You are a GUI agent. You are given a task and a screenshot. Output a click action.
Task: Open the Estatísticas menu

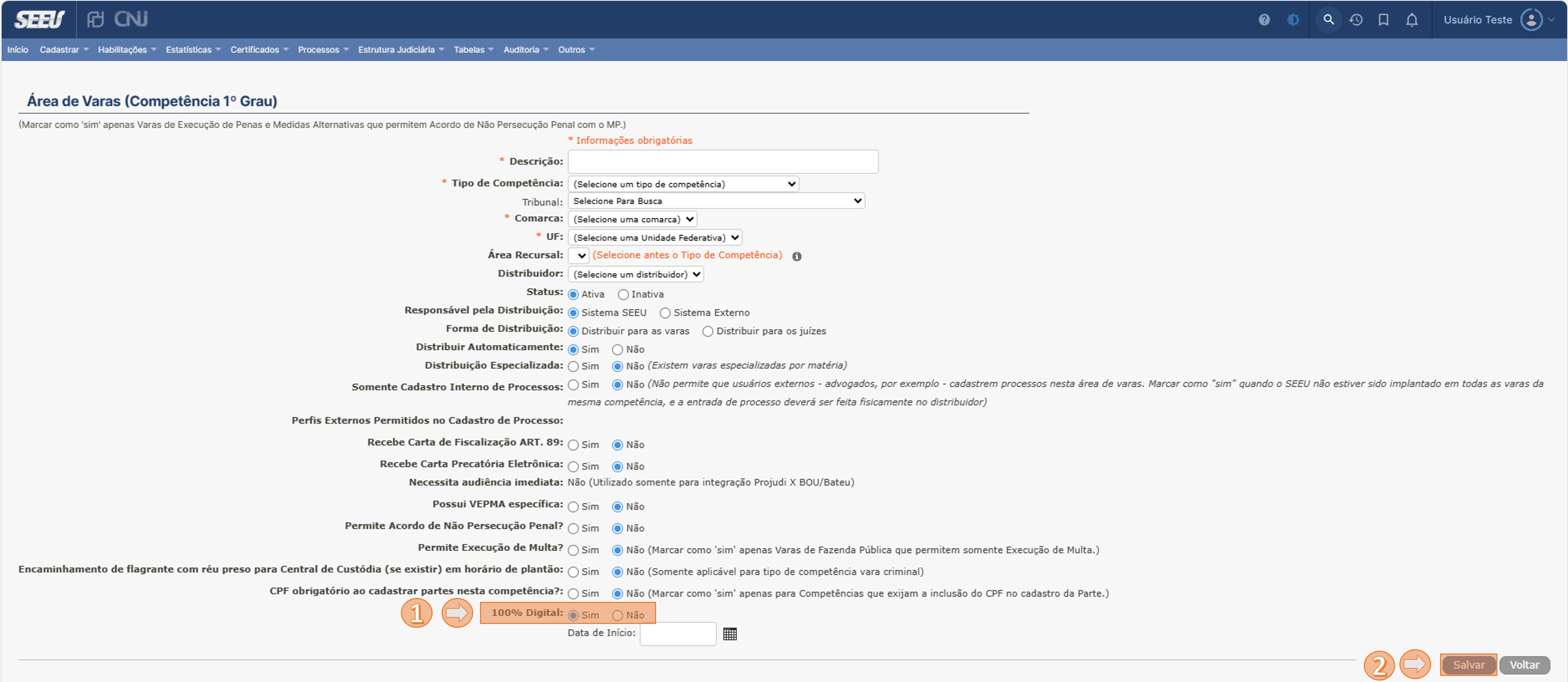tap(193, 49)
